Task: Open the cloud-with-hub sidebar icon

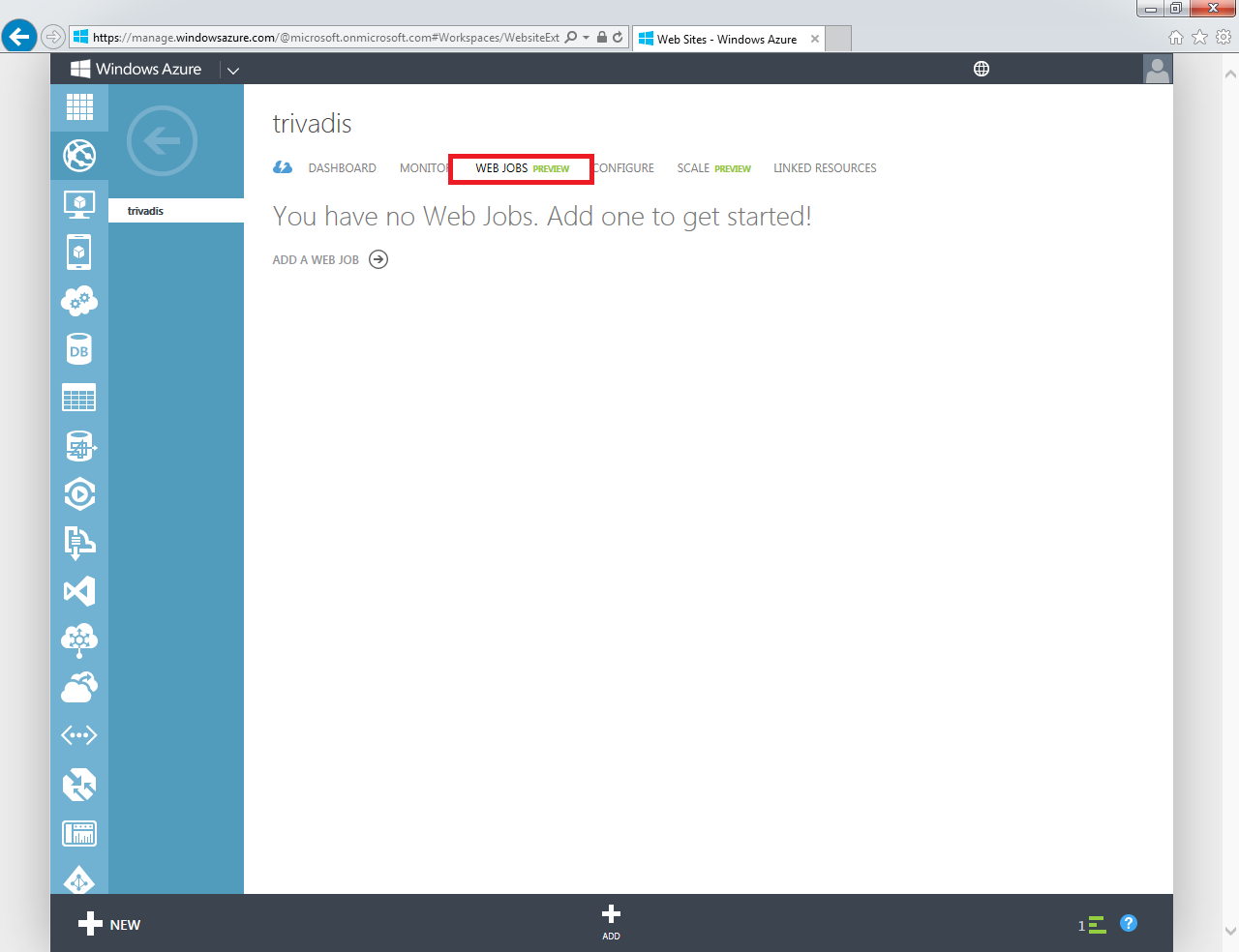Action: (79, 640)
